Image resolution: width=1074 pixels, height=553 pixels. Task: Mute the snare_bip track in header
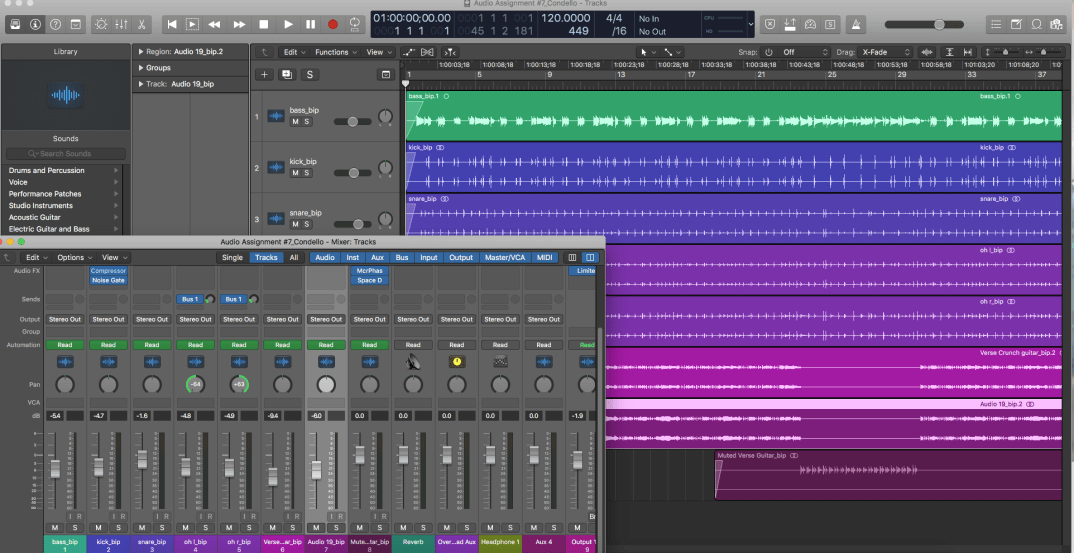(x=295, y=224)
